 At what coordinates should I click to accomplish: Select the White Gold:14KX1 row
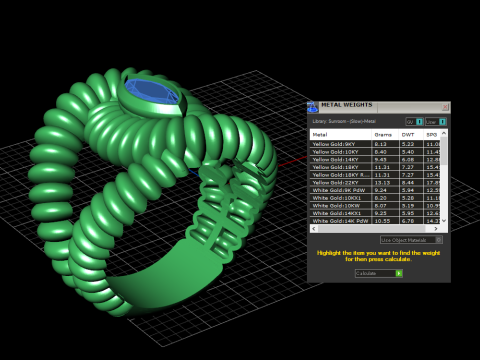[375, 213]
